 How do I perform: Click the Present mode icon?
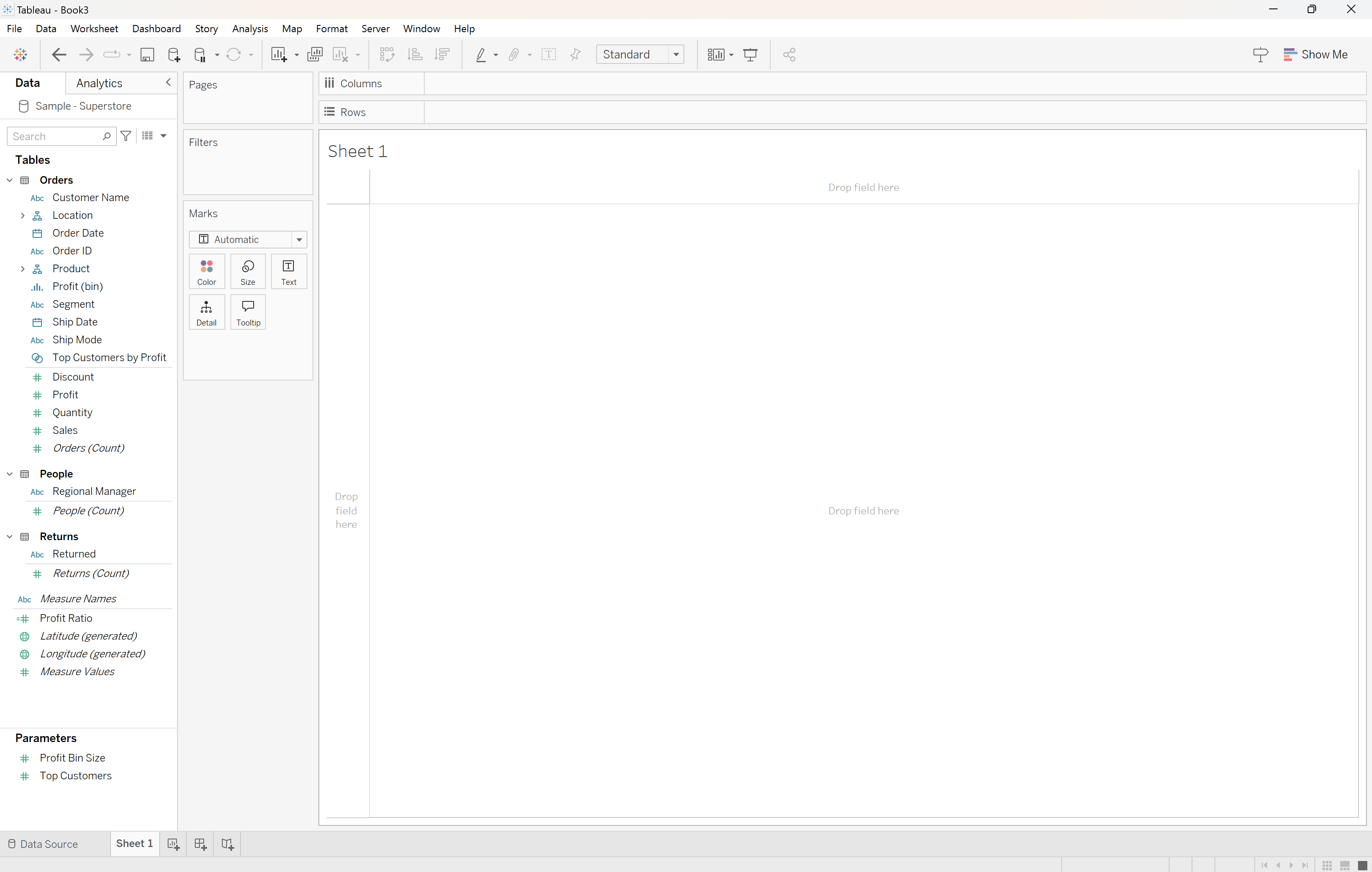(x=751, y=54)
